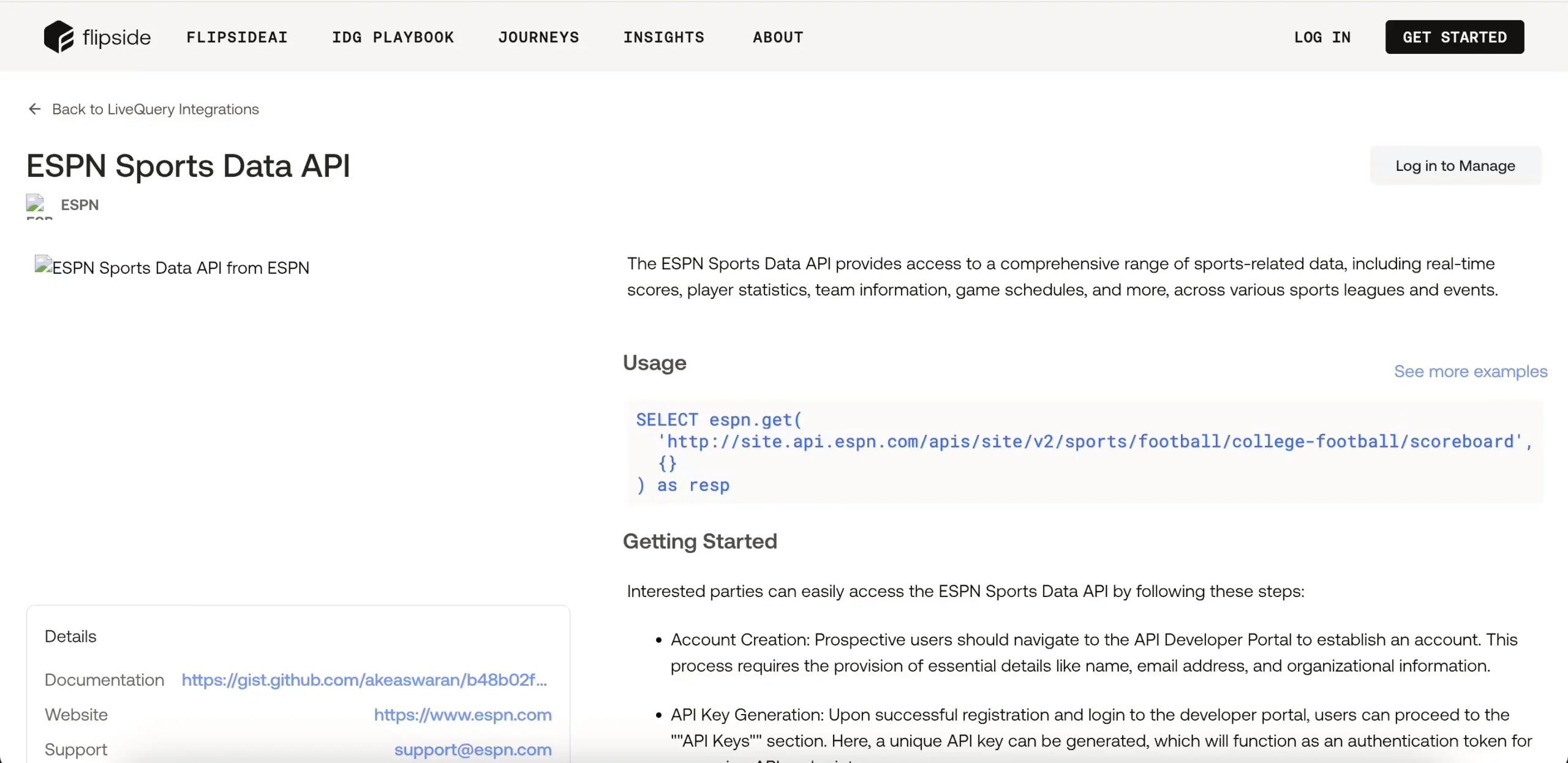Click the Website label in Details
This screenshot has width=1568, height=763.
(76, 715)
